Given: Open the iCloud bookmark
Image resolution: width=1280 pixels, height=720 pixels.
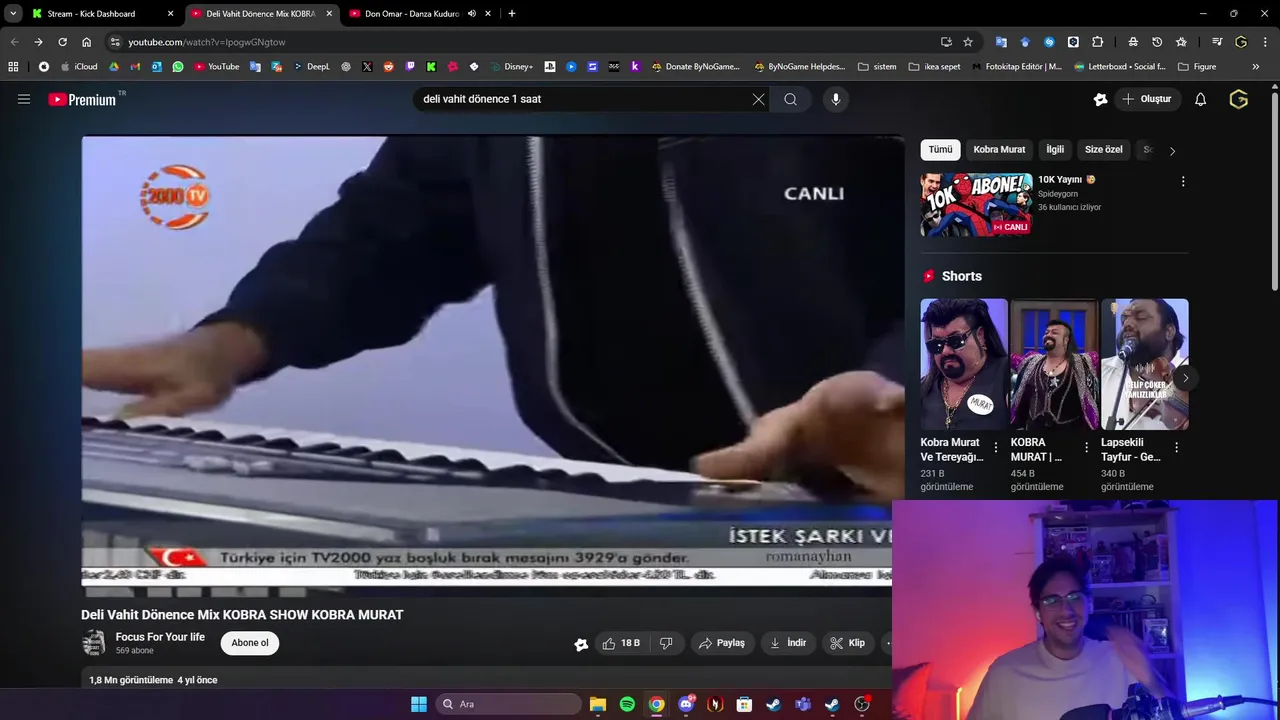Looking at the screenshot, I should [79, 67].
